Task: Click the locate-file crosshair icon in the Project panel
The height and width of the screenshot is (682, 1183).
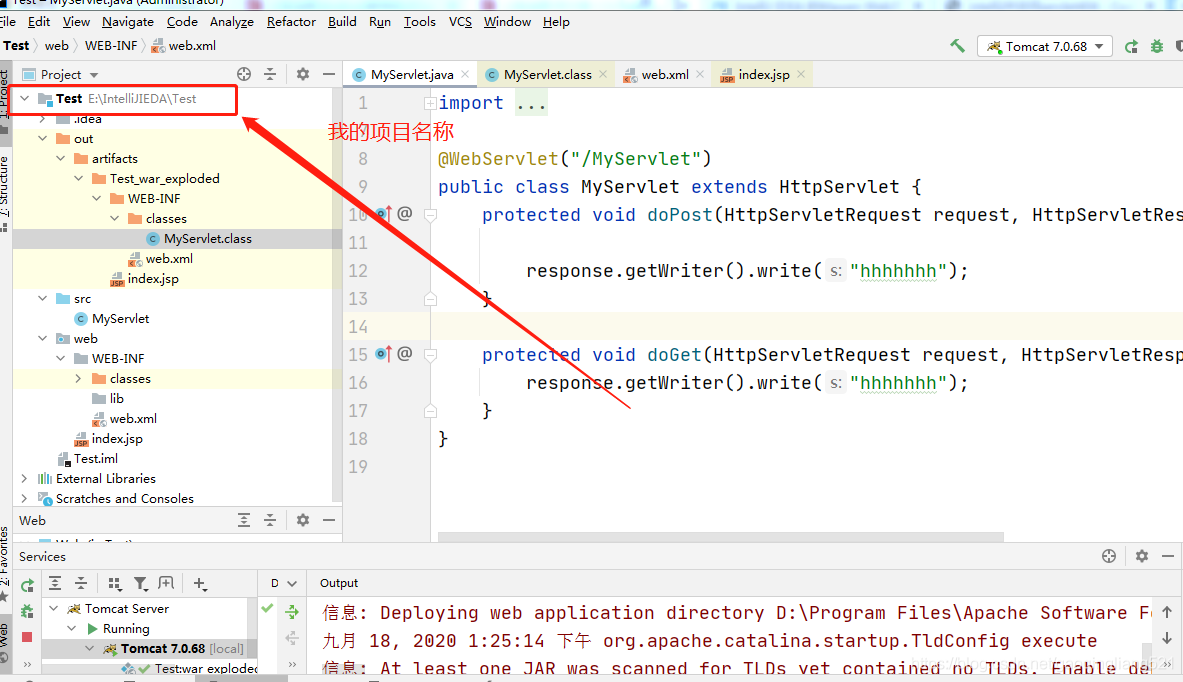Action: 244,74
